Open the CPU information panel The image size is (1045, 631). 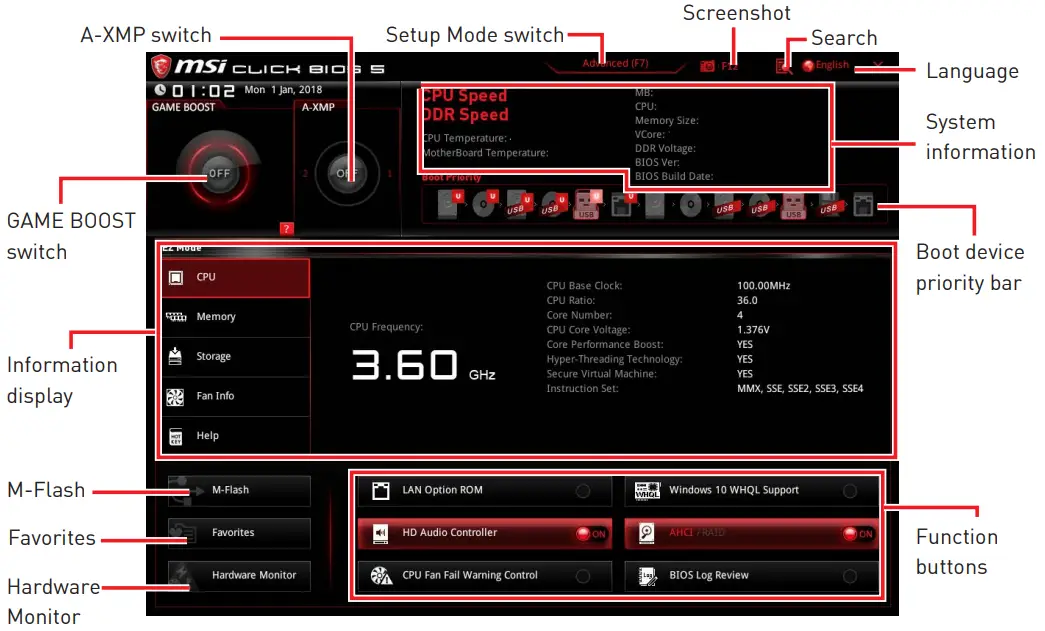coord(235,277)
